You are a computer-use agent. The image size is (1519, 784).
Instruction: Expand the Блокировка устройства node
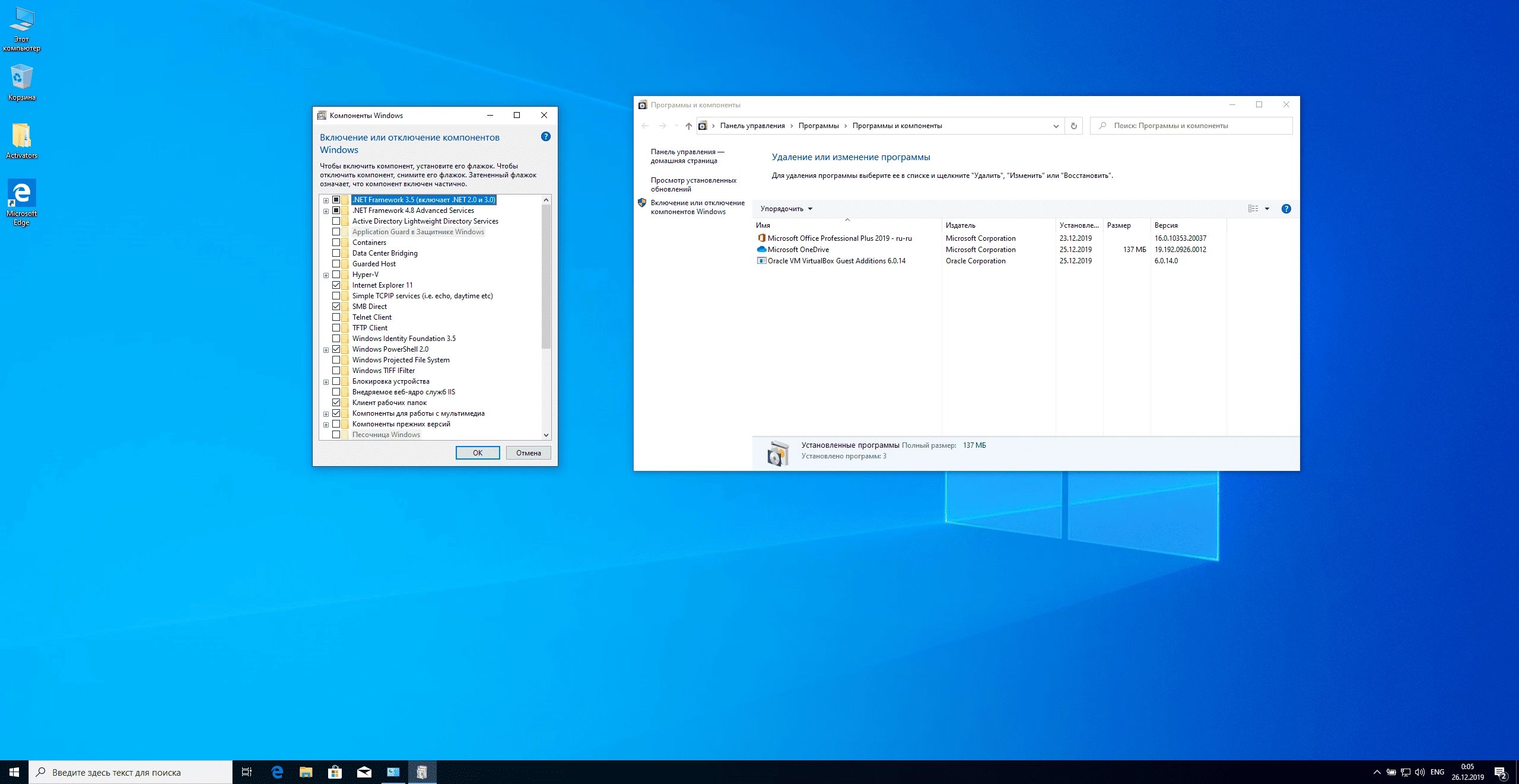click(x=326, y=382)
